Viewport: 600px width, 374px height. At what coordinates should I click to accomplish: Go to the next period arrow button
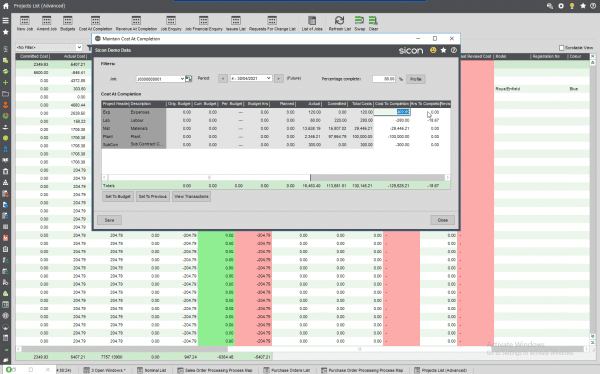coord(279,78)
